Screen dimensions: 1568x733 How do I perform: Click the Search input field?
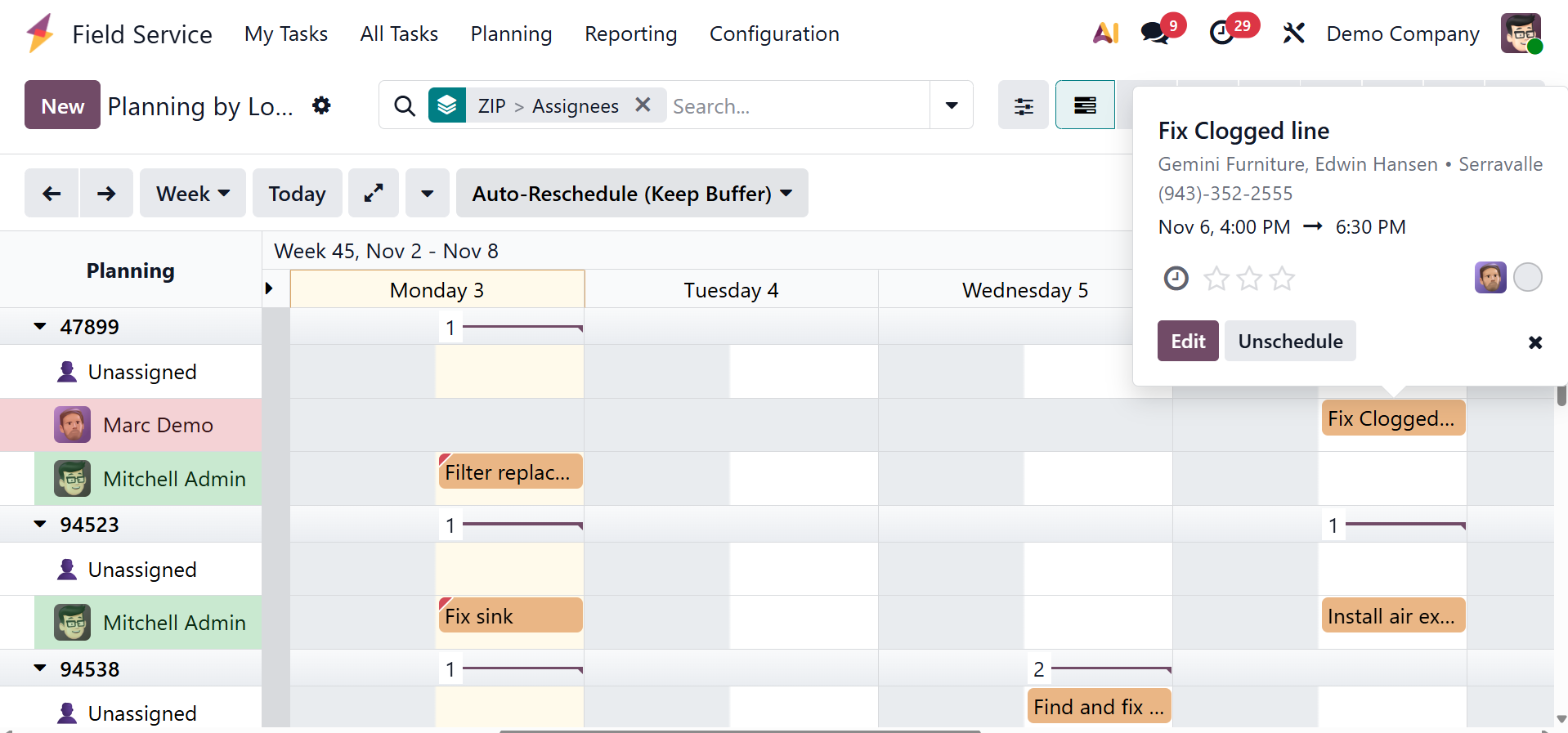click(x=797, y=106)
